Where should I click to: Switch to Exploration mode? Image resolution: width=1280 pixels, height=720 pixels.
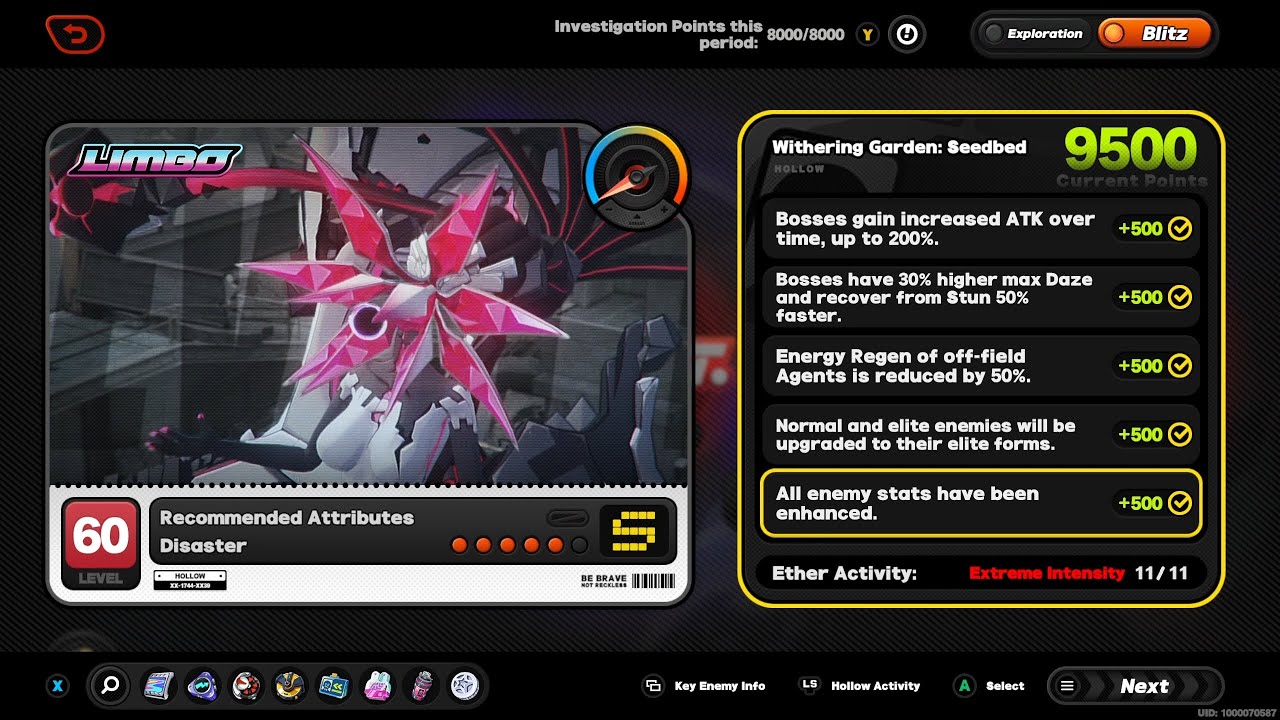1034,34
